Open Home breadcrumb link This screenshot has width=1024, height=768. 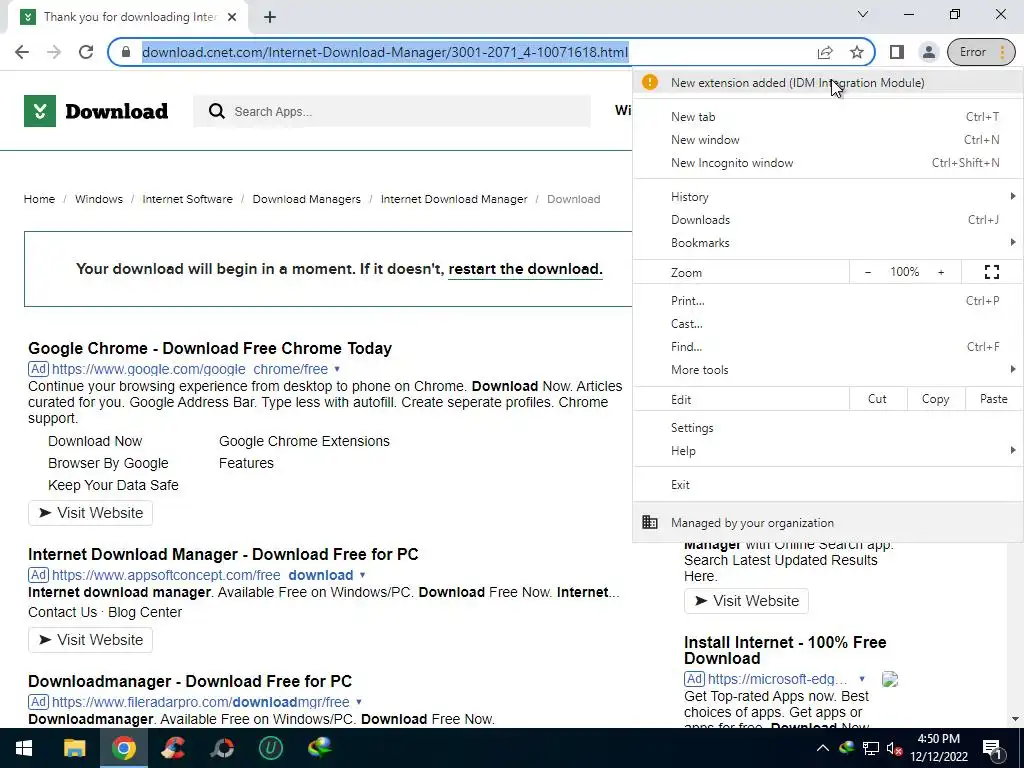[39, 199]
